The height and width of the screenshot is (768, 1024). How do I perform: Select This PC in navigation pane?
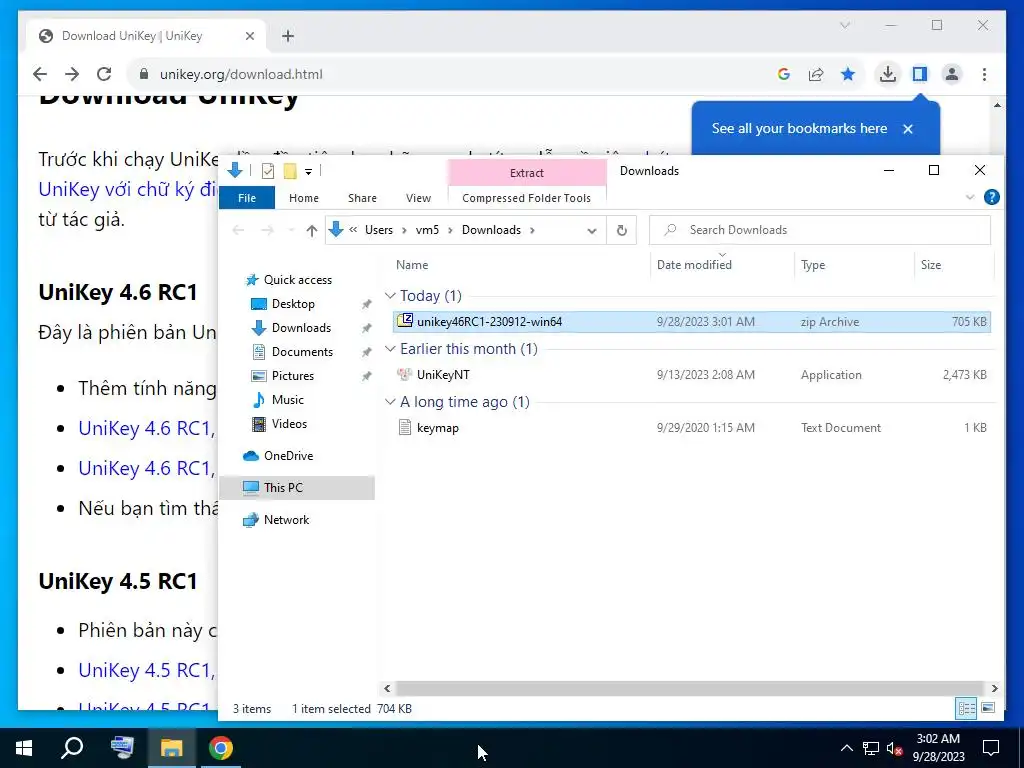coord(297,487)
